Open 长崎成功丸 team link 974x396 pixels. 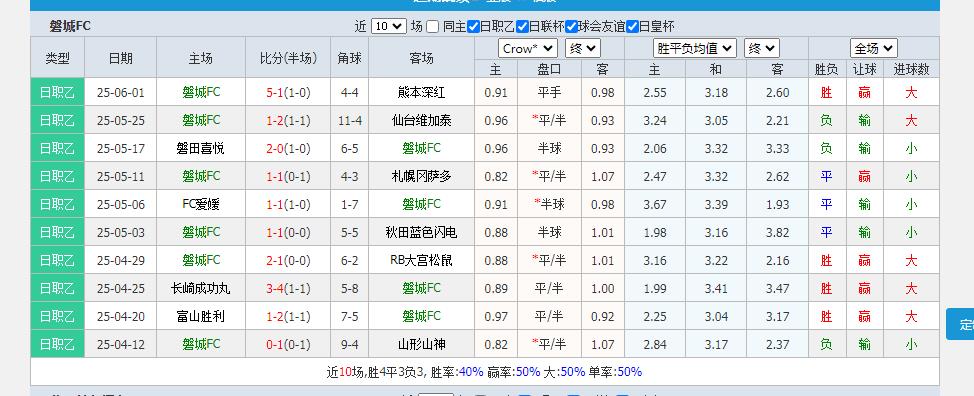[201, 288]
